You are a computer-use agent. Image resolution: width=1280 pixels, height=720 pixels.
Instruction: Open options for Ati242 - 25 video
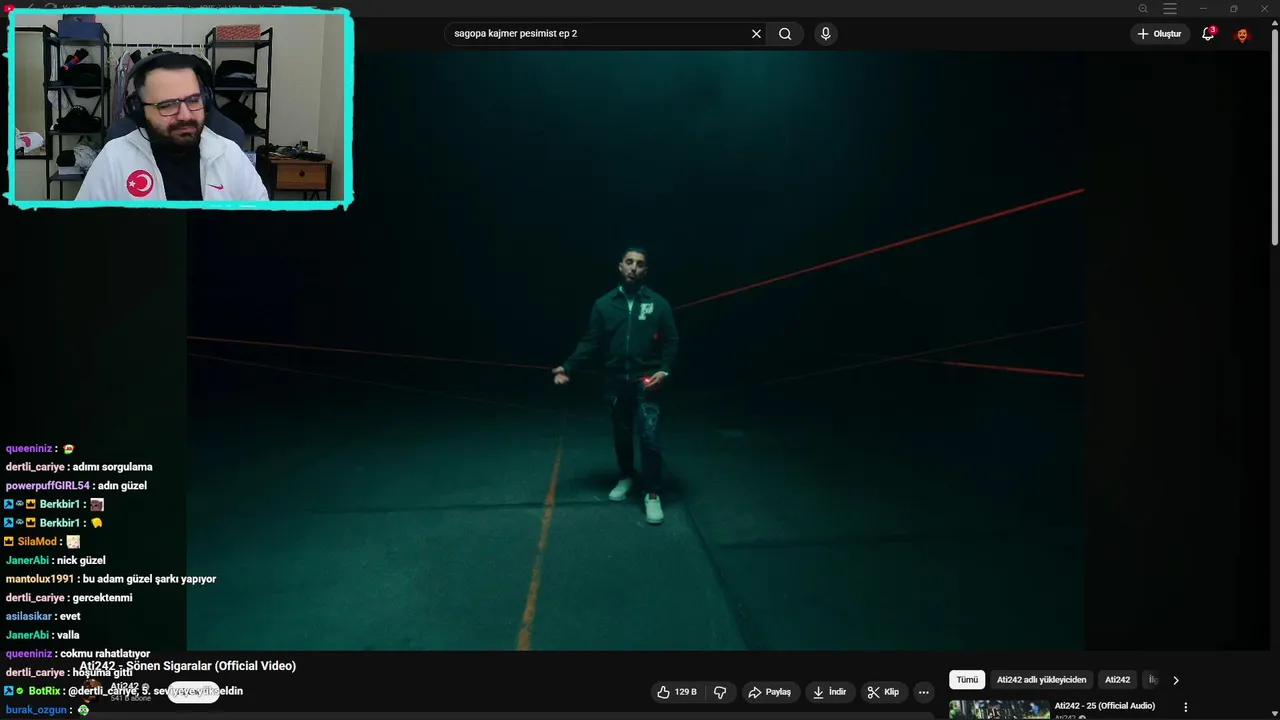click(1186, 707)
